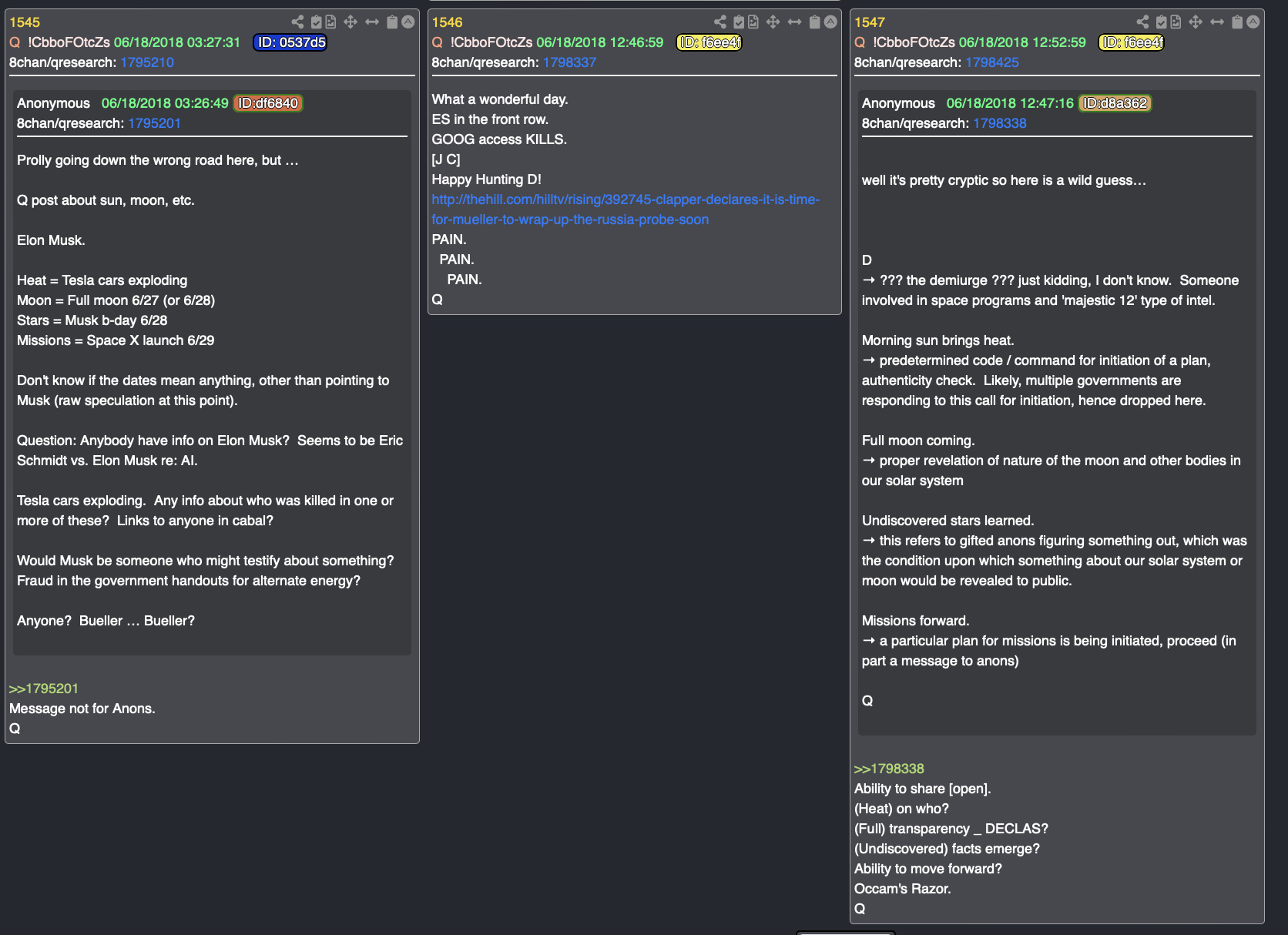
Task: Click the horizontal double-arrow icon on post 1547
Action: click(x=1217, y=22)
